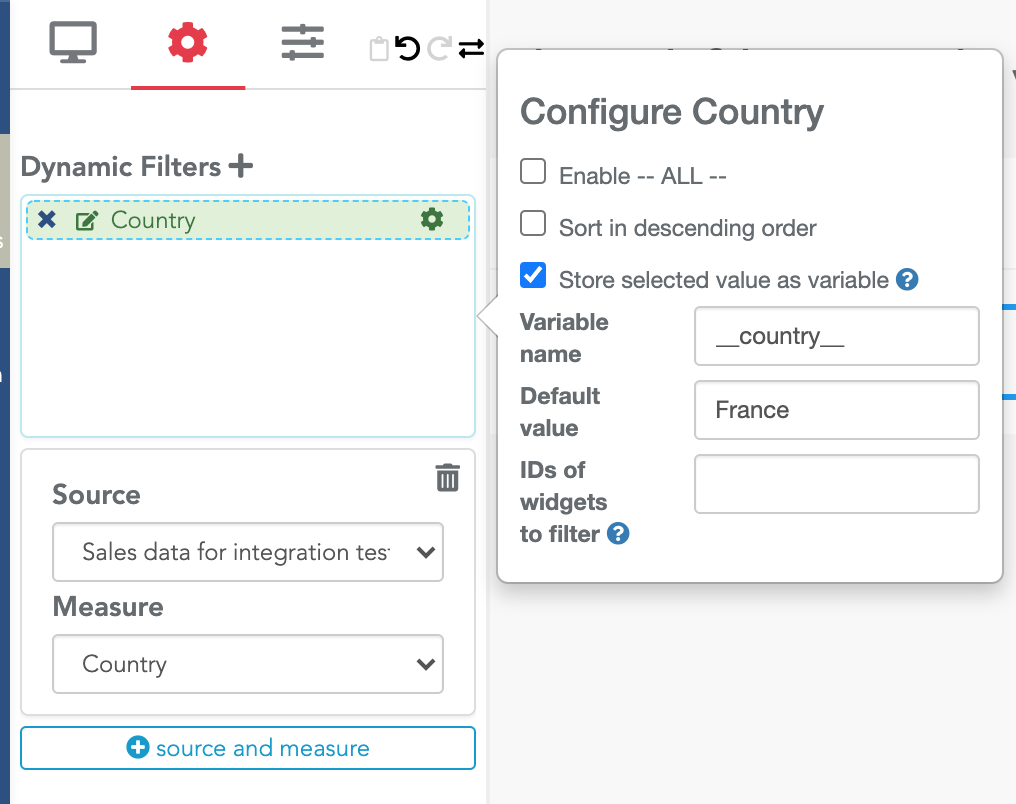Enable the -- ALL -- checkbox
Screen dimensions: 1016x804
[534, 172]
